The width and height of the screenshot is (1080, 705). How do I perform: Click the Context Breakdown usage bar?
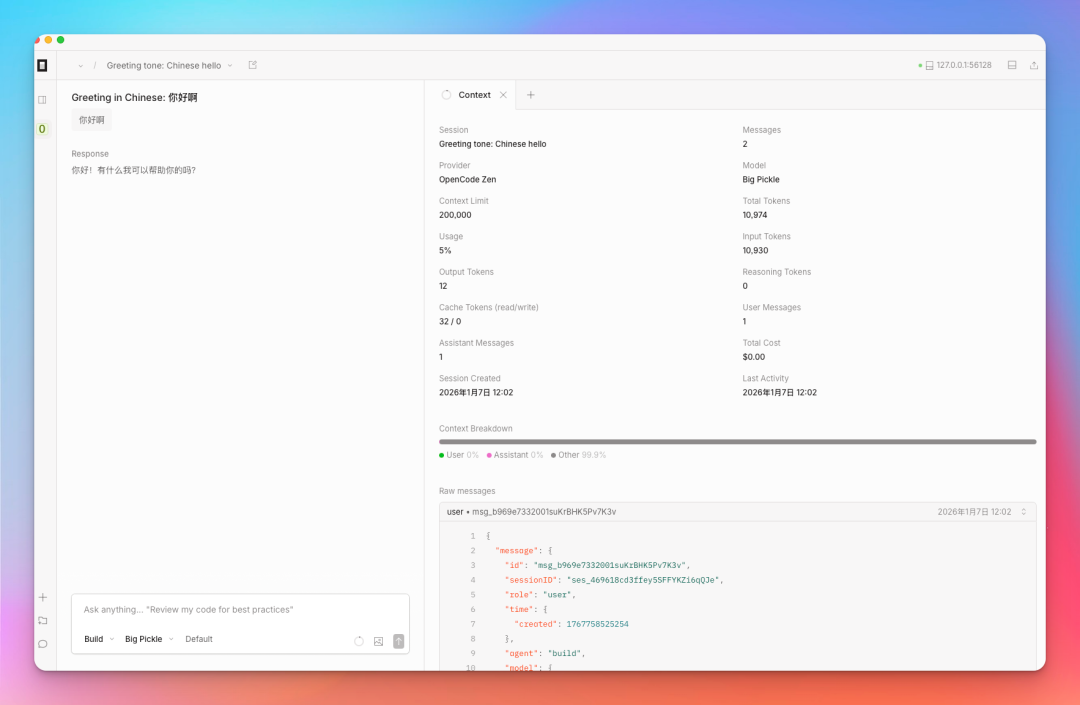click(737, 441)
